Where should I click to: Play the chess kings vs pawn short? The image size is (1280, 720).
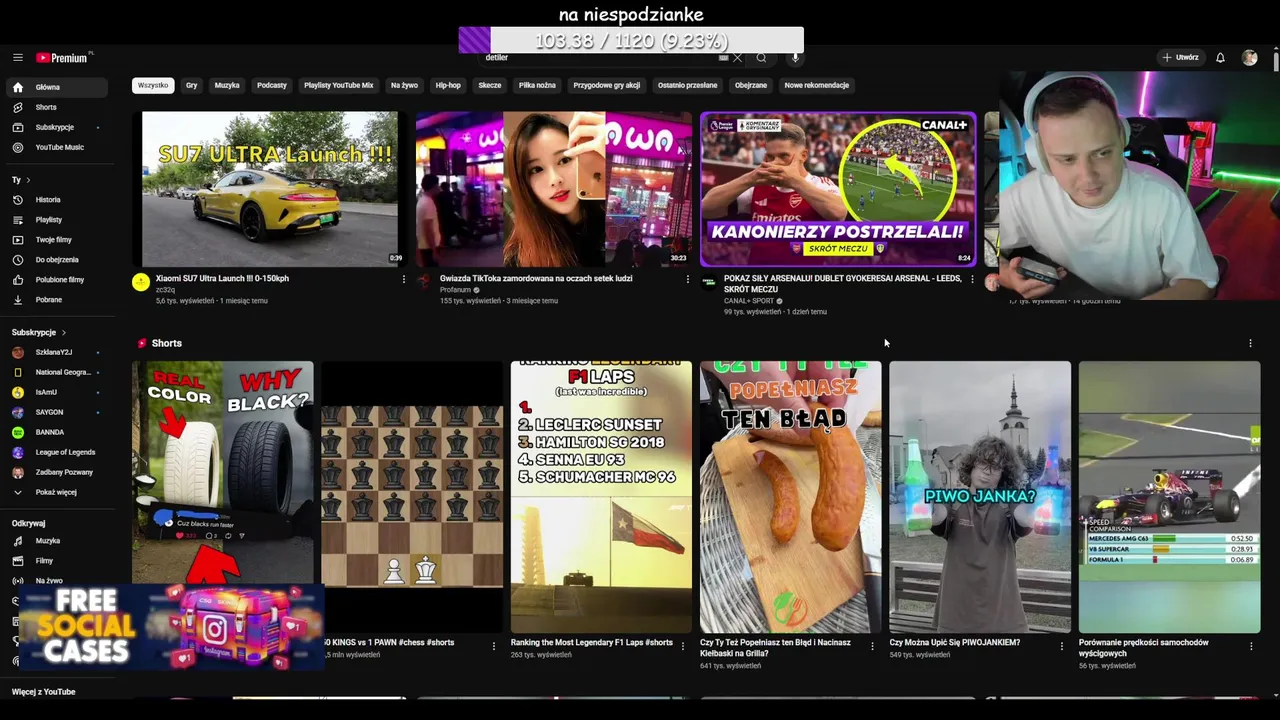pos(412,497)
